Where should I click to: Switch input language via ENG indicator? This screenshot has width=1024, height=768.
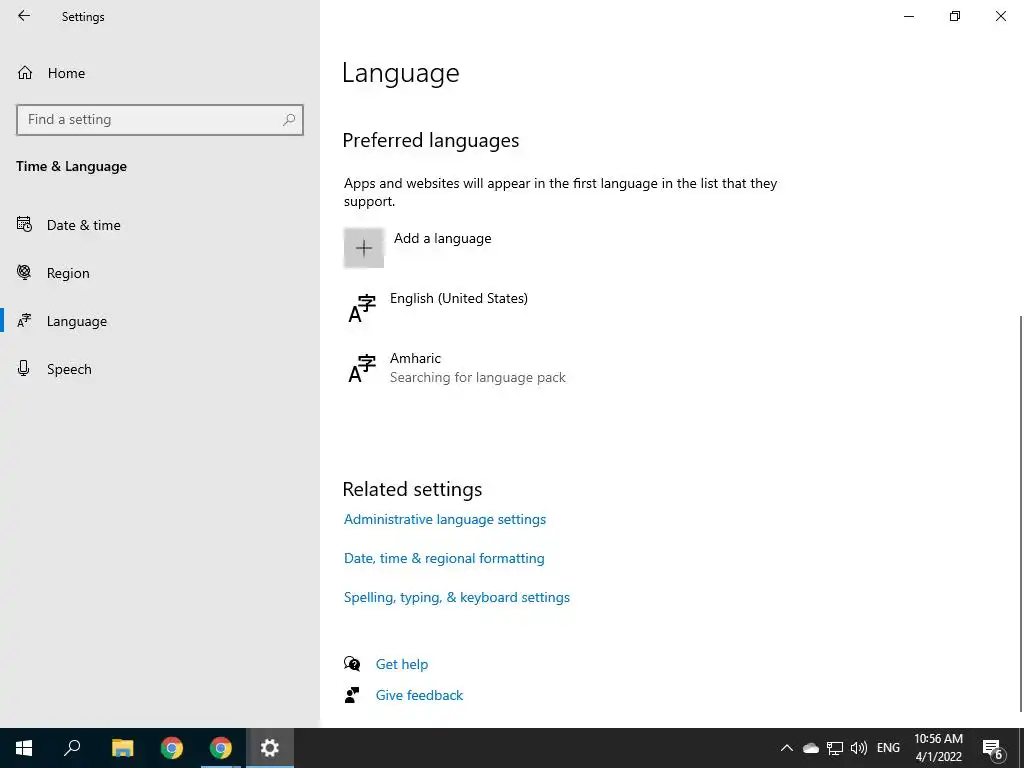tap(888, 748)
